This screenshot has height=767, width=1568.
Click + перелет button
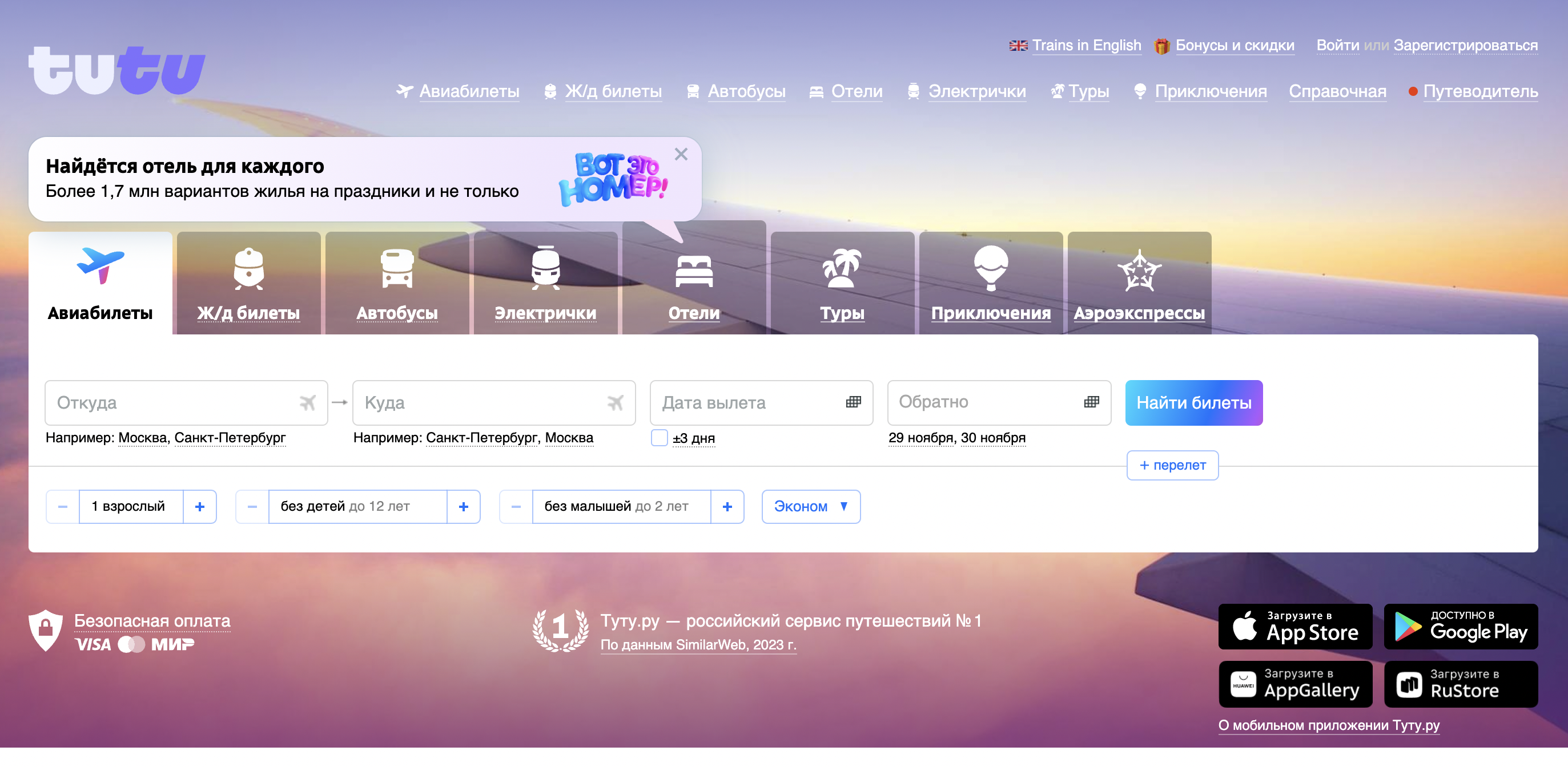click(1172, 465)
